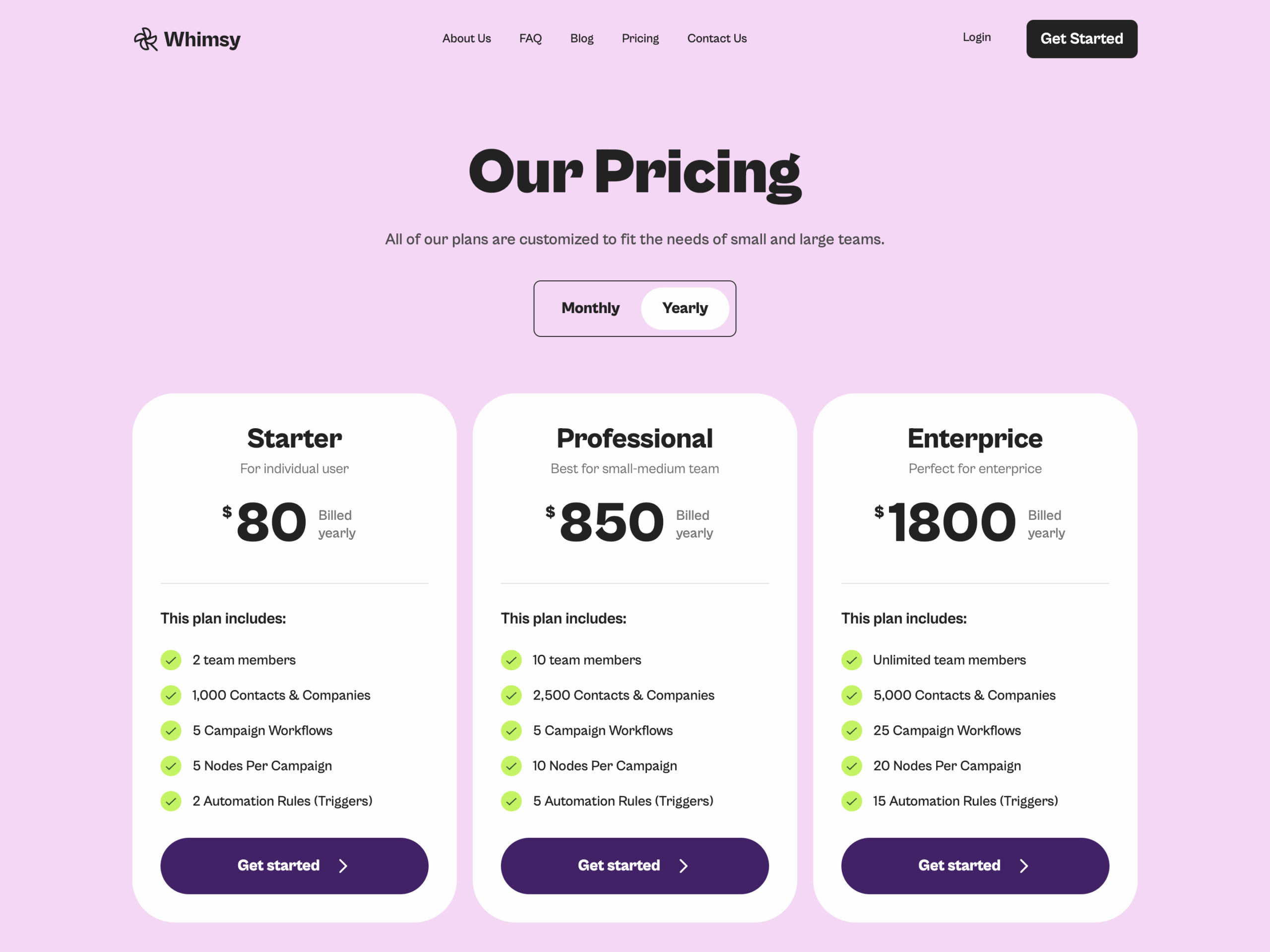The image size is (1270, 952).
Task: Click the checkmark beside 25 Campaign Workflows
Action: [851, 731]
